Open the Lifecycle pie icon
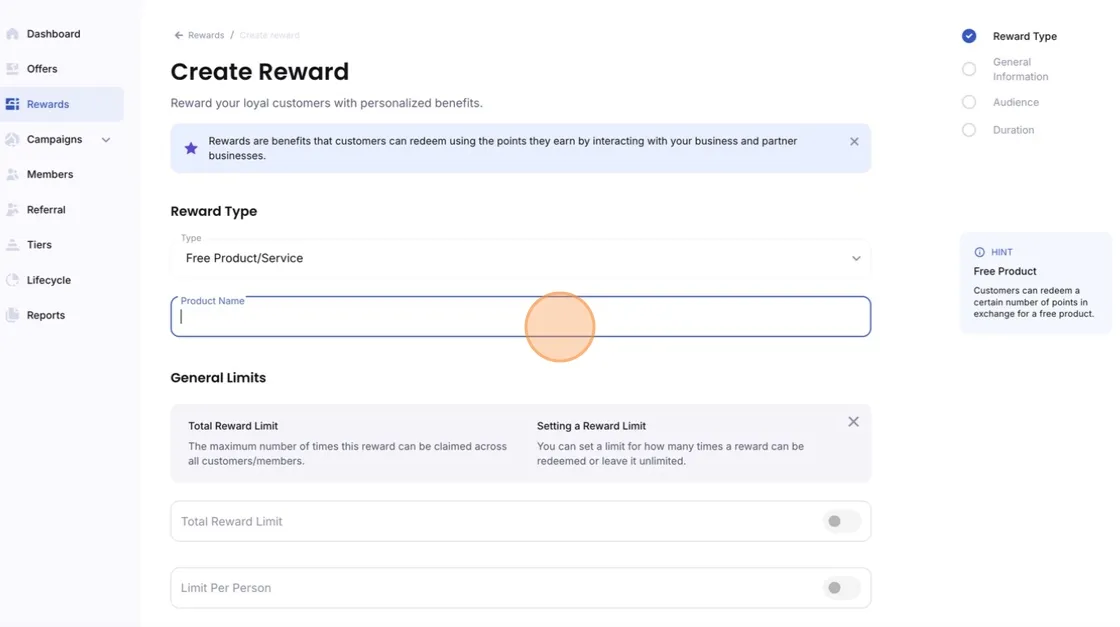The image size is (1120, 627). [x=12, y=280]
